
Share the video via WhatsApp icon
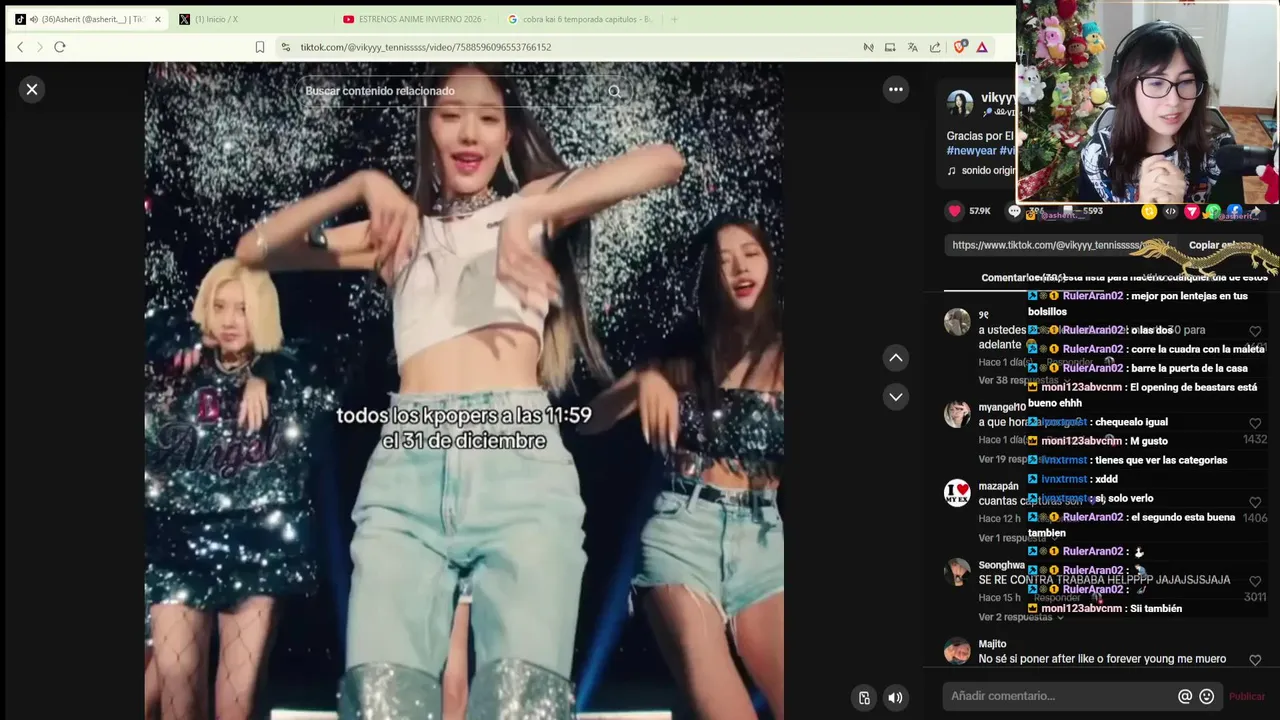coord(1212,211)
